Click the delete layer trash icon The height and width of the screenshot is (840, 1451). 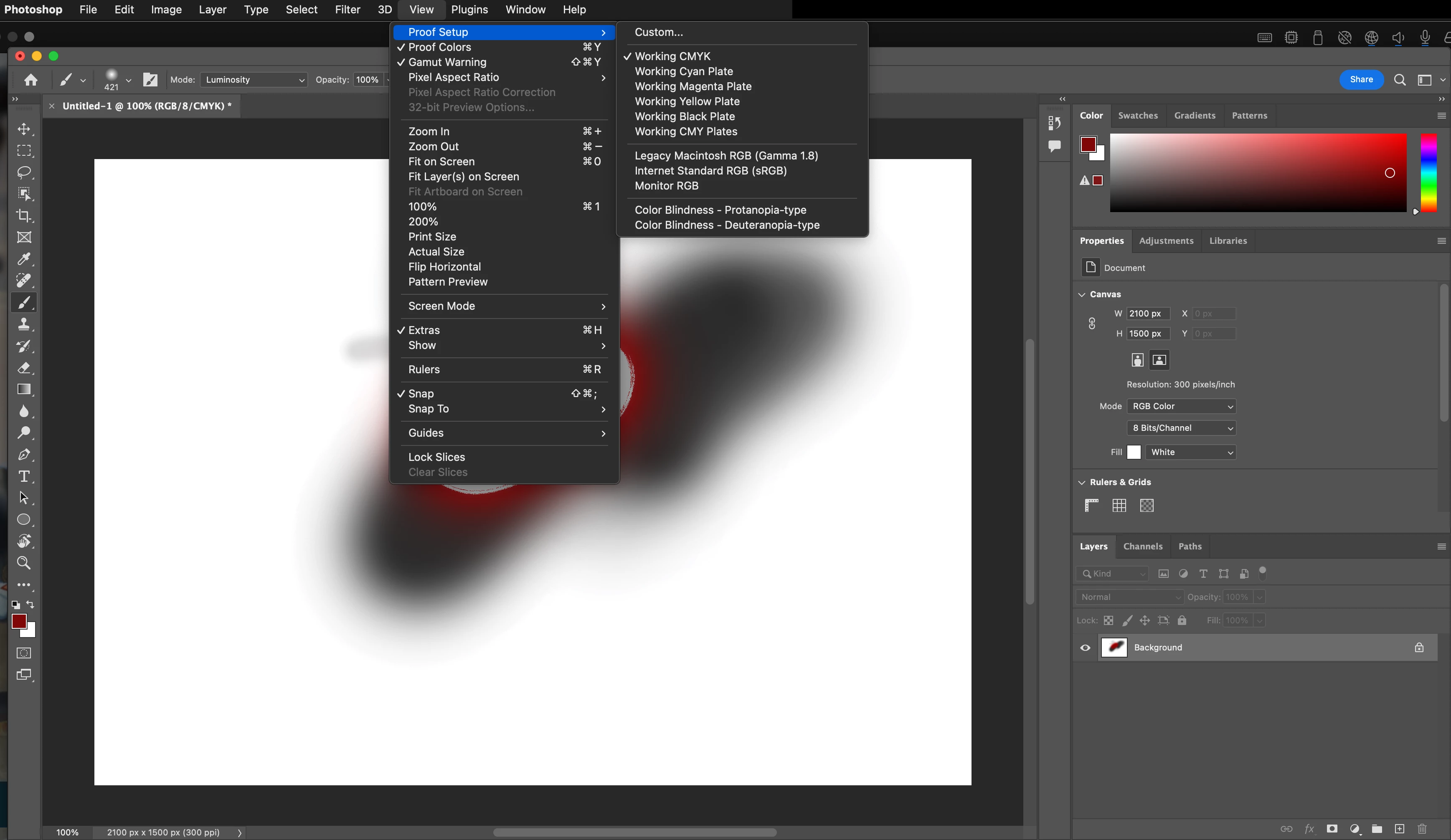(x=1422, y=828)
